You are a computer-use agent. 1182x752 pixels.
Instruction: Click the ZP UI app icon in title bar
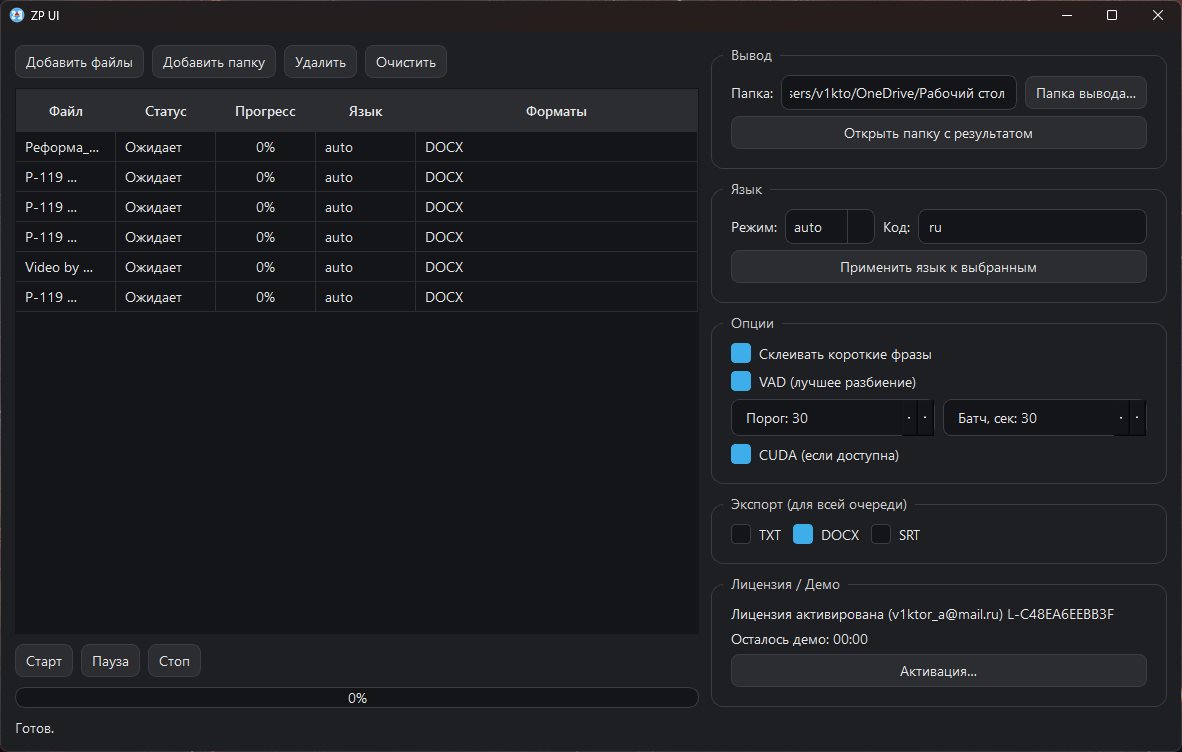(16, 15)
